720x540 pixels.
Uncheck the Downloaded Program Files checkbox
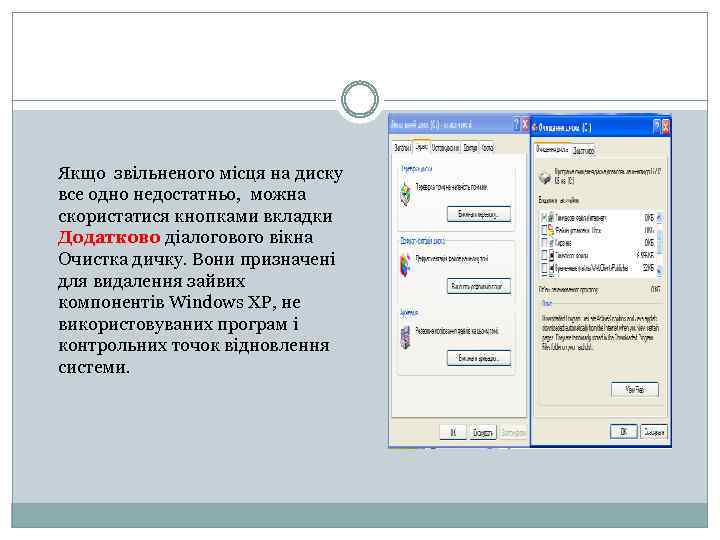pyautogui.click(x=544, y=217)
